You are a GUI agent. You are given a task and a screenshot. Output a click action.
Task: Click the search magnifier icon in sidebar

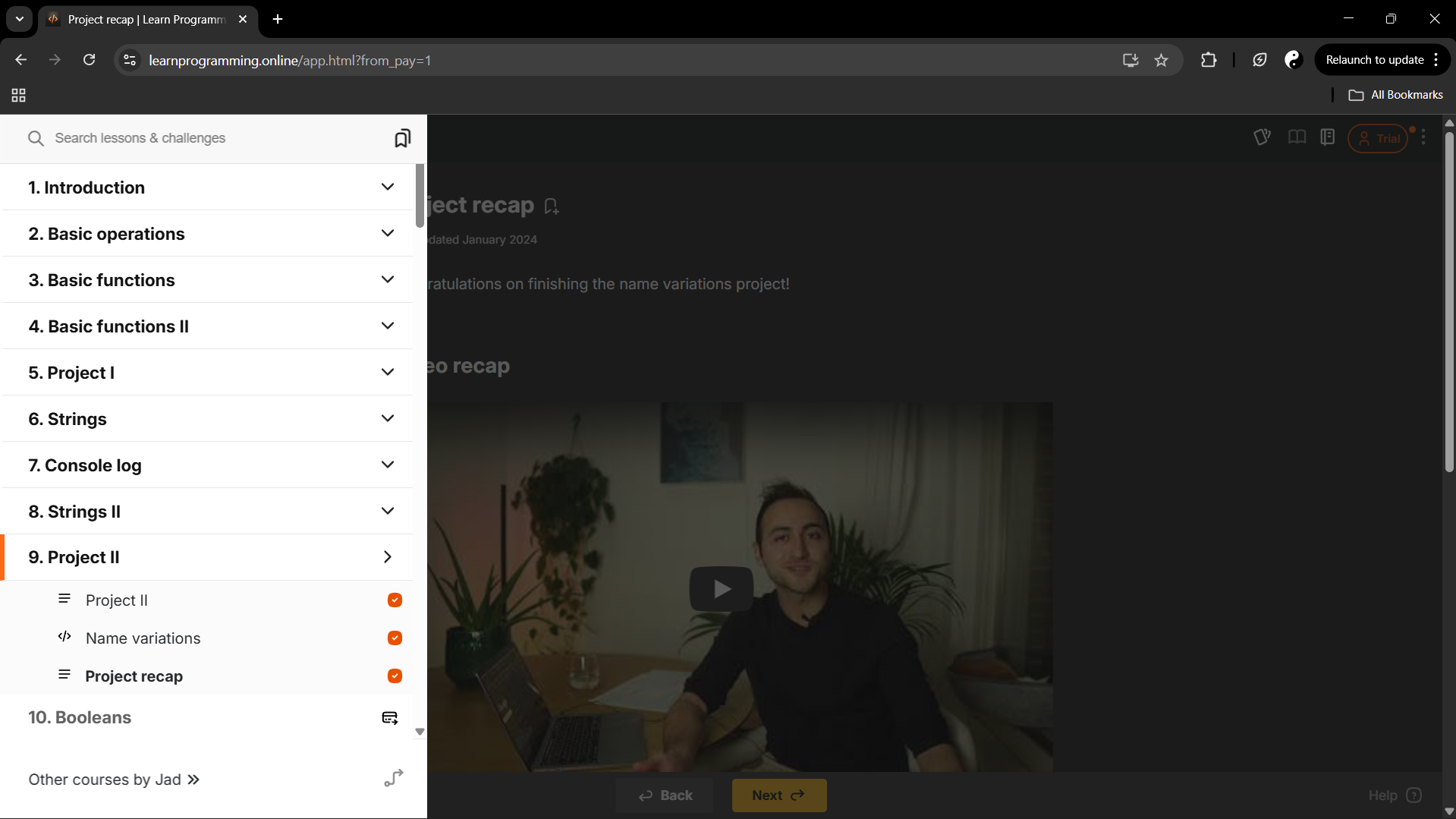click(36, 138)
